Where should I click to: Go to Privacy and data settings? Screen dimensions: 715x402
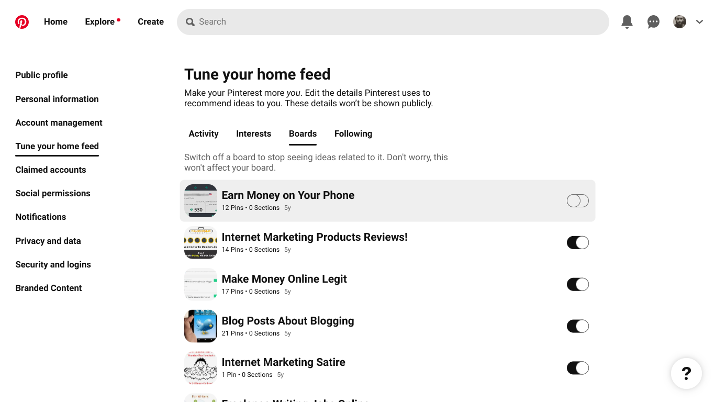48,241
